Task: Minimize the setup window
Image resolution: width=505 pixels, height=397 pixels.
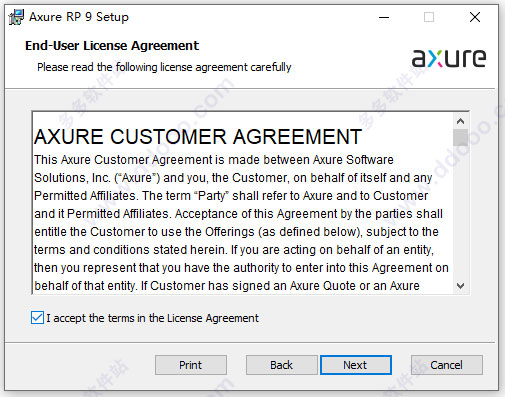Action: point(384,17)
